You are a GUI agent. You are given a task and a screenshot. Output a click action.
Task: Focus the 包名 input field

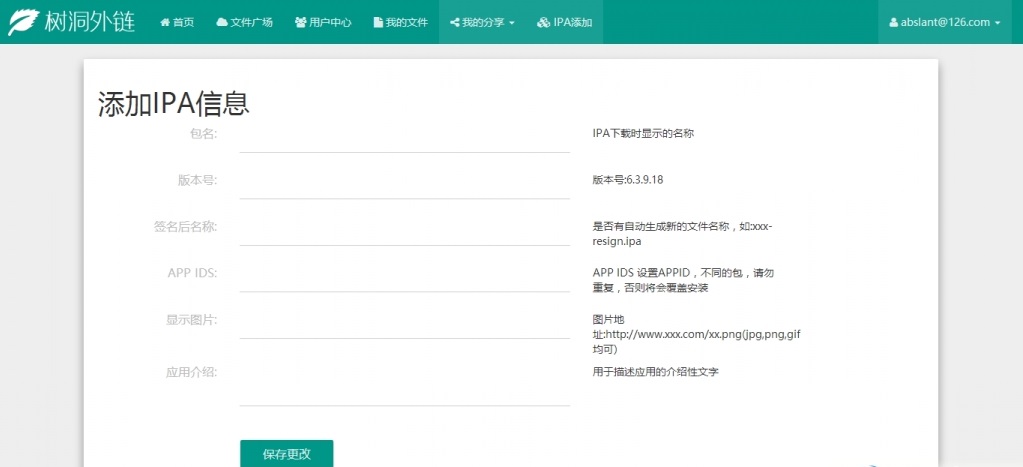tap(405, 138)
